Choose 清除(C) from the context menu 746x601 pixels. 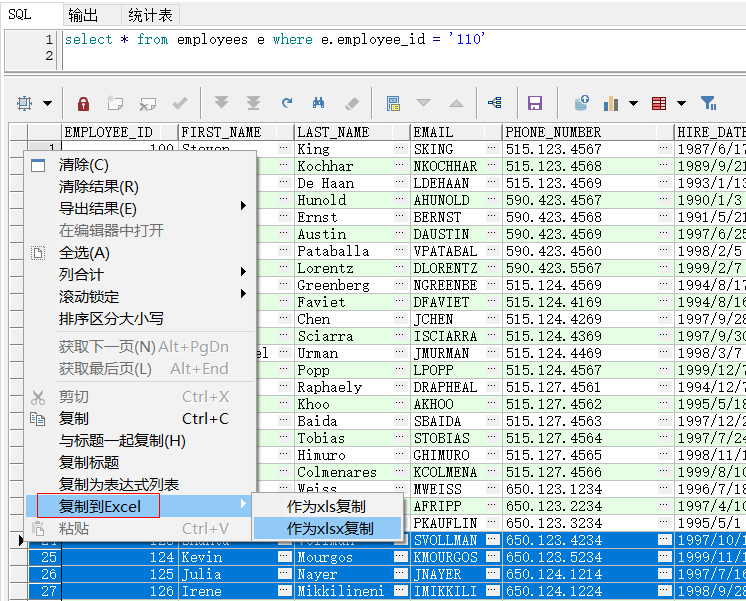click(138, 165)
